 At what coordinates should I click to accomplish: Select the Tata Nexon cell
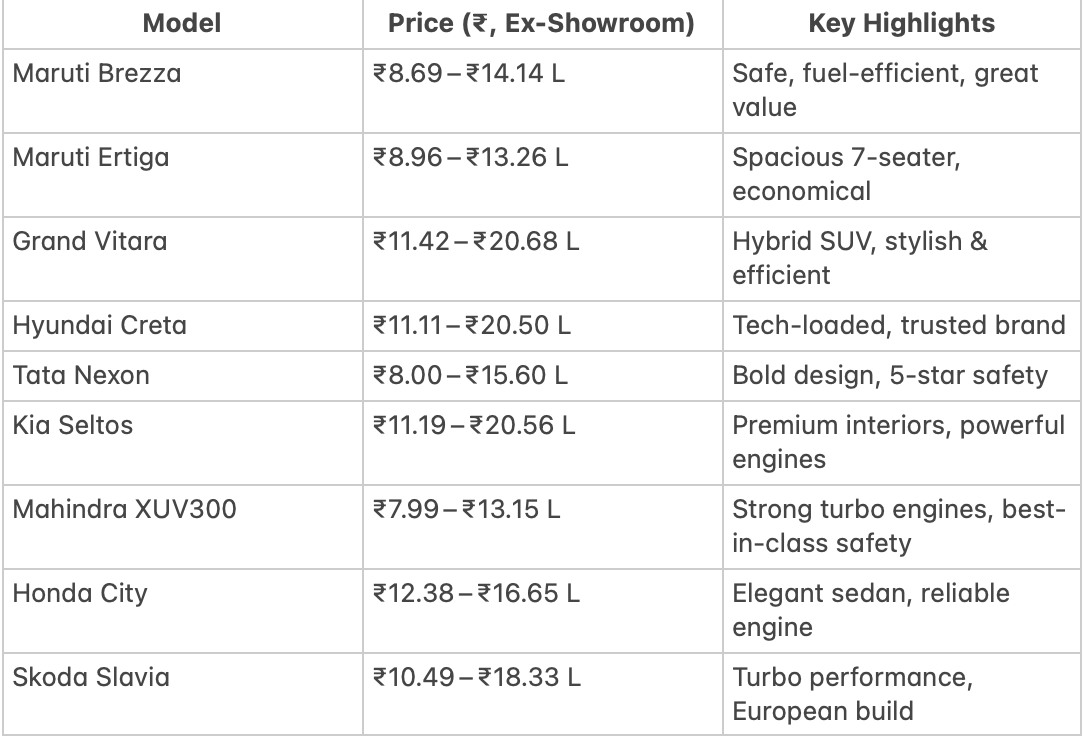[182, 376]
